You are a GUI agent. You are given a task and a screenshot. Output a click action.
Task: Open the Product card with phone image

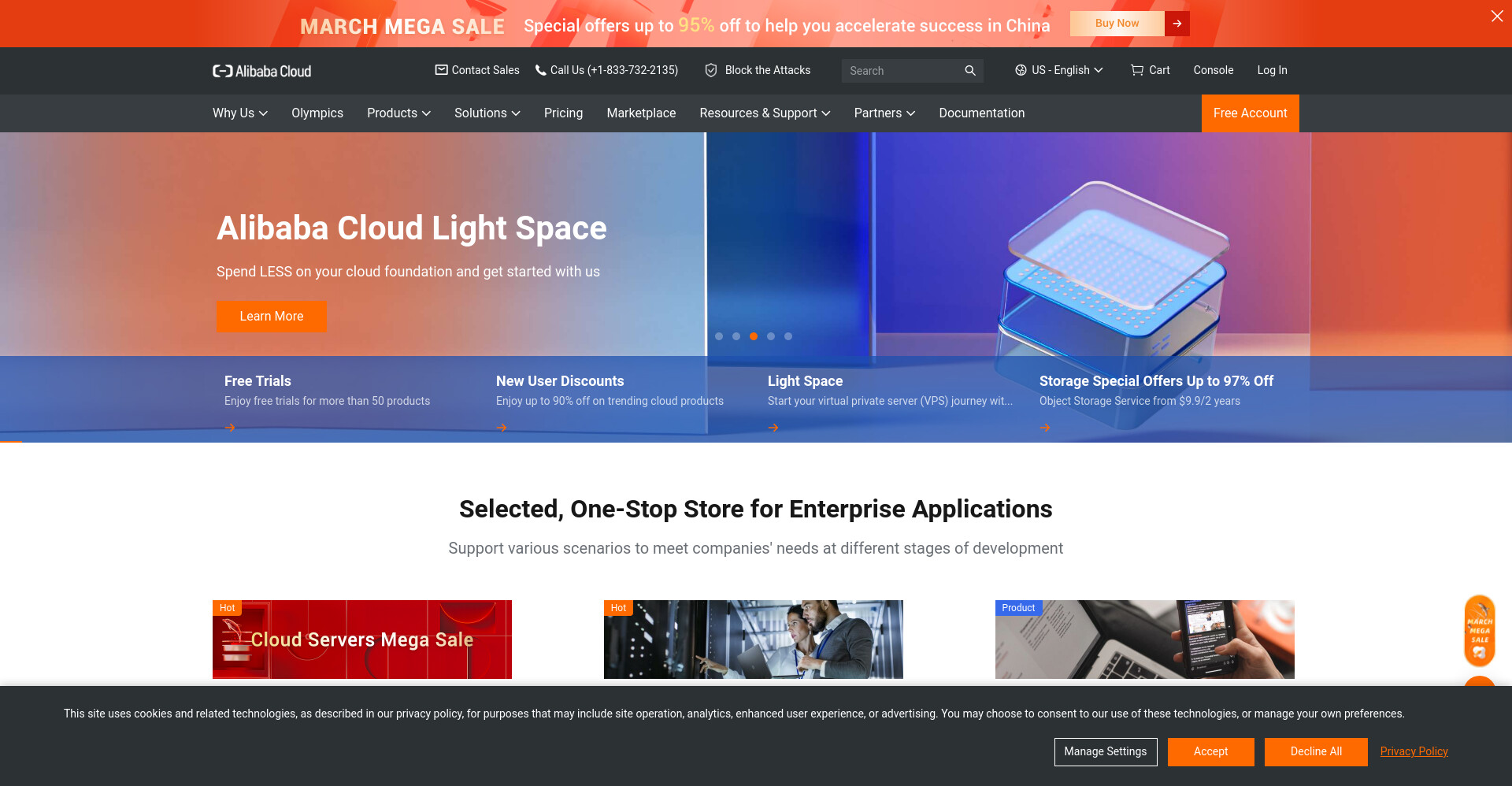(1145, 640)
